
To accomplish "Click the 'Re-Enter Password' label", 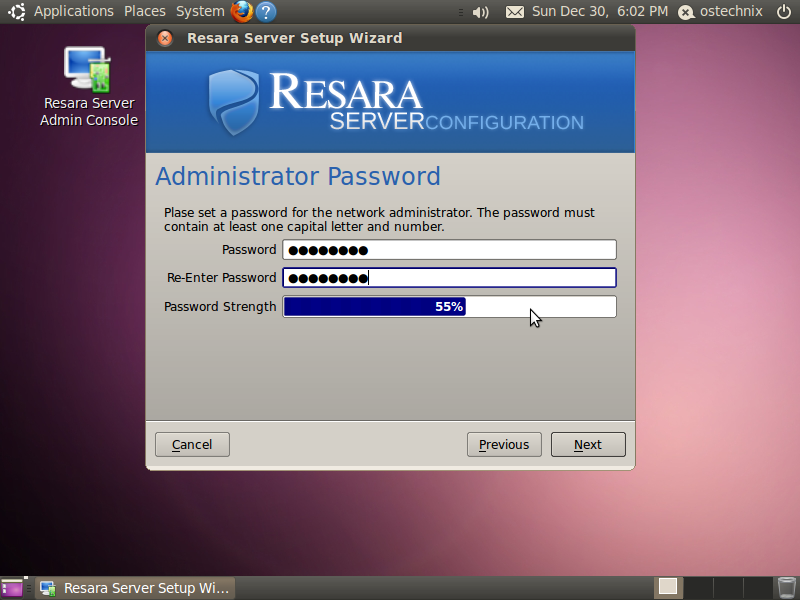I will pos(221,278).
